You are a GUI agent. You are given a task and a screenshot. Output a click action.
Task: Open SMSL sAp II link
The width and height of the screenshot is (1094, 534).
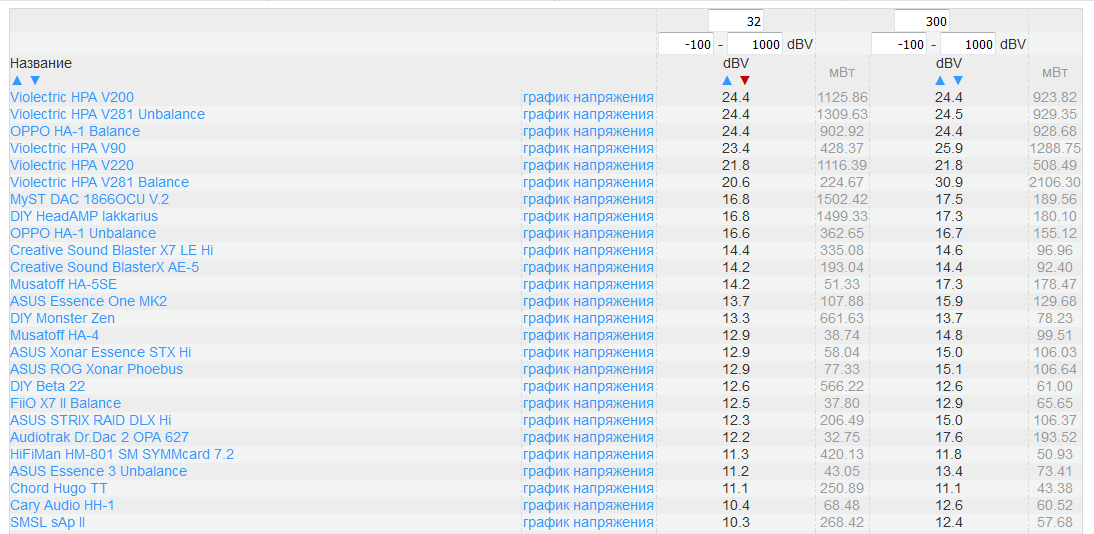pyautogui.click(x=47, y=522)
